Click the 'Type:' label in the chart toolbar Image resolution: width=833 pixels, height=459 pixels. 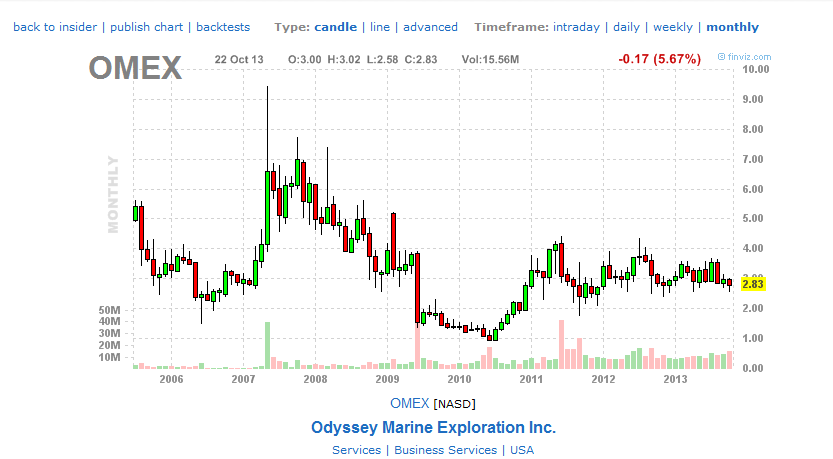pyautogui.click(x=292, y=27)
